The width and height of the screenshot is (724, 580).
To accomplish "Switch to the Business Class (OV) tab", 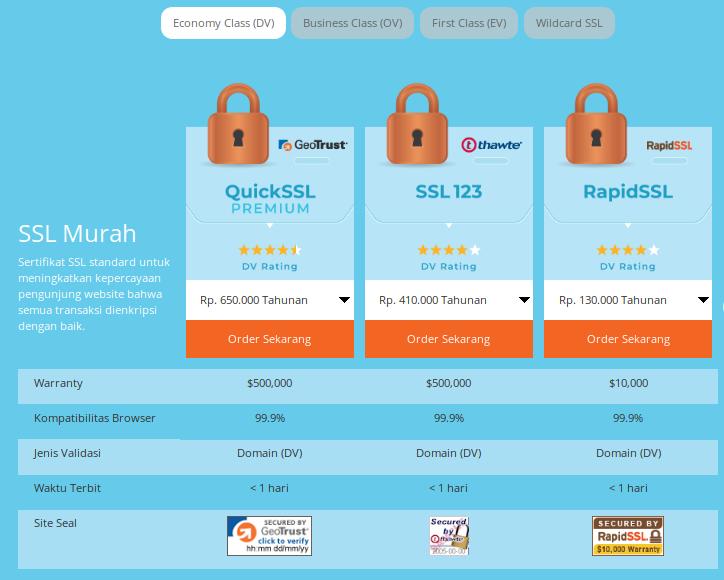I will [352, 23].
